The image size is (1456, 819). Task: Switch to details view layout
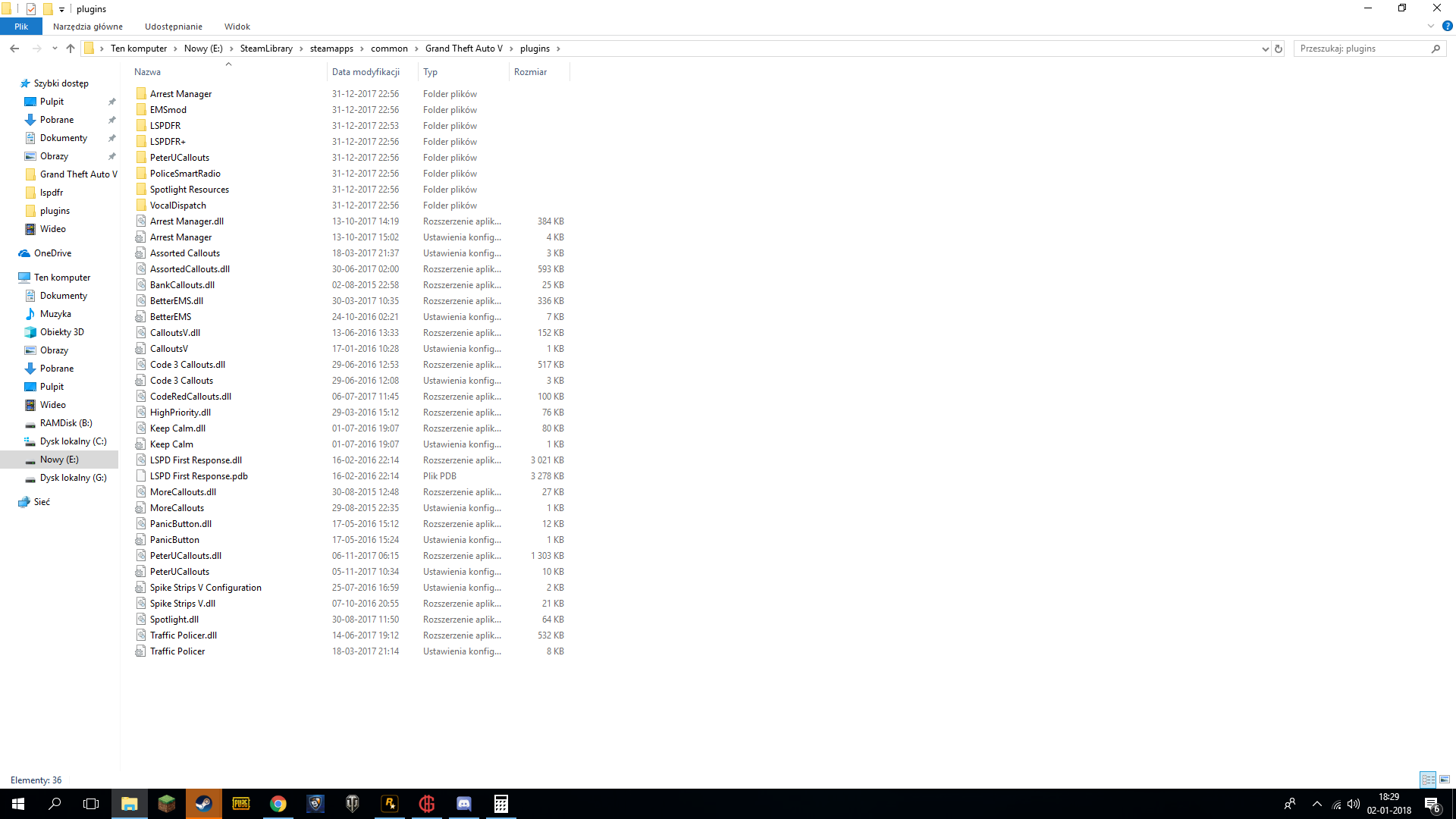[x=1428, y=780]
